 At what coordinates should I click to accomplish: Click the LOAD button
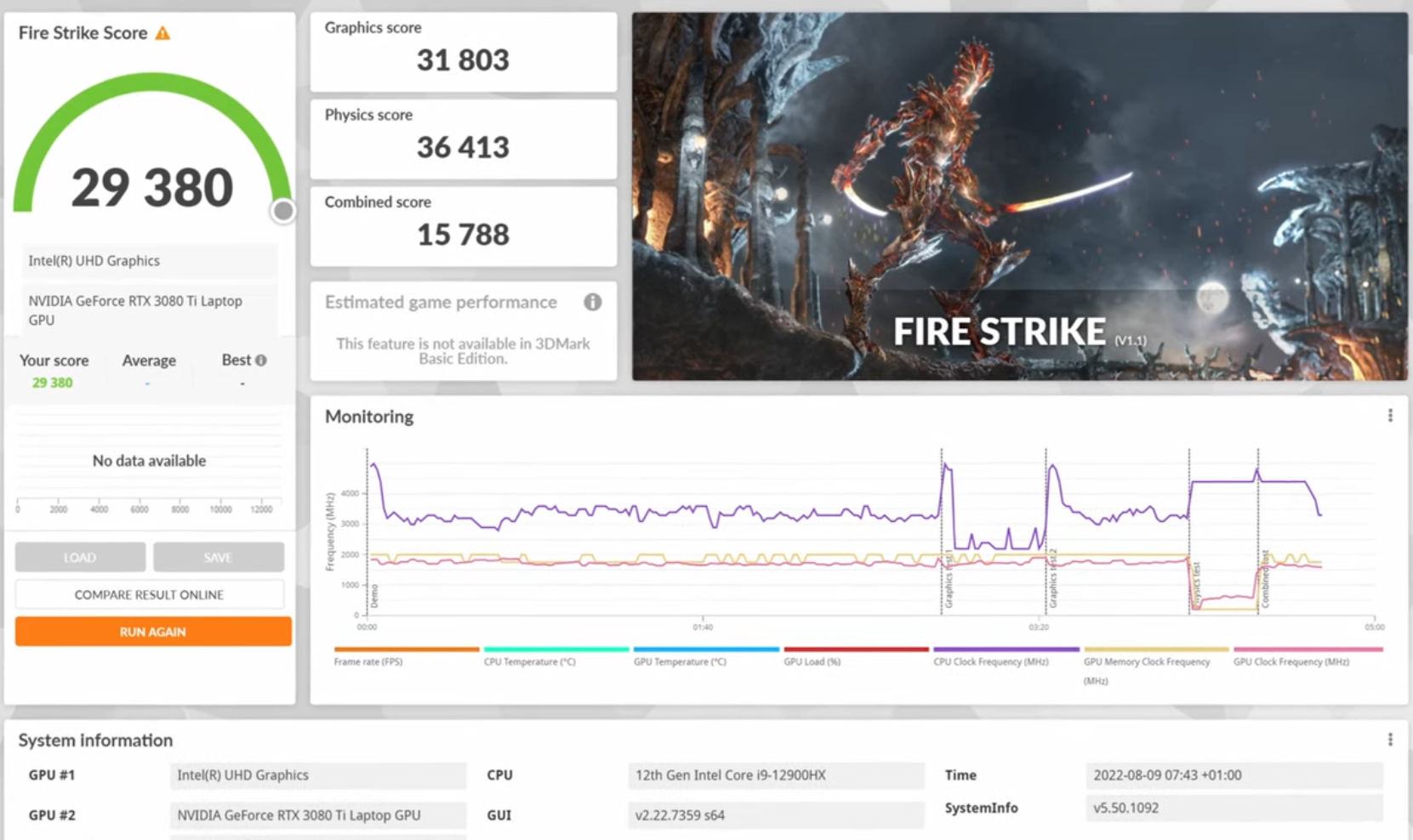80,558
